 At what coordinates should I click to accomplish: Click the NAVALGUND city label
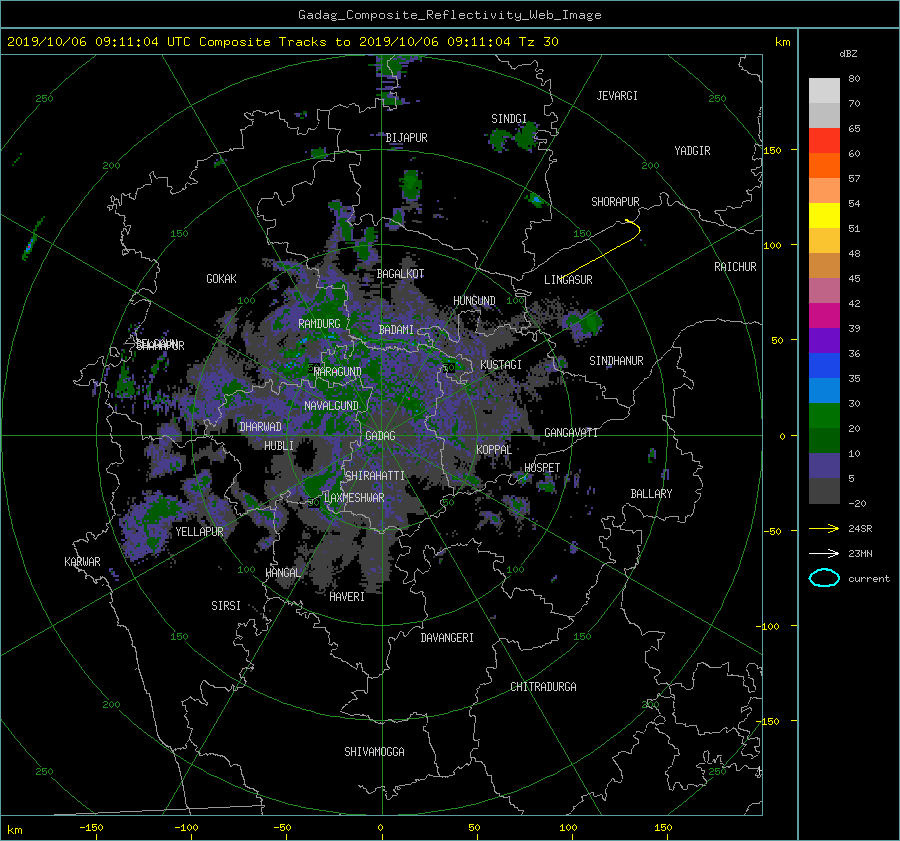[331, 406]
